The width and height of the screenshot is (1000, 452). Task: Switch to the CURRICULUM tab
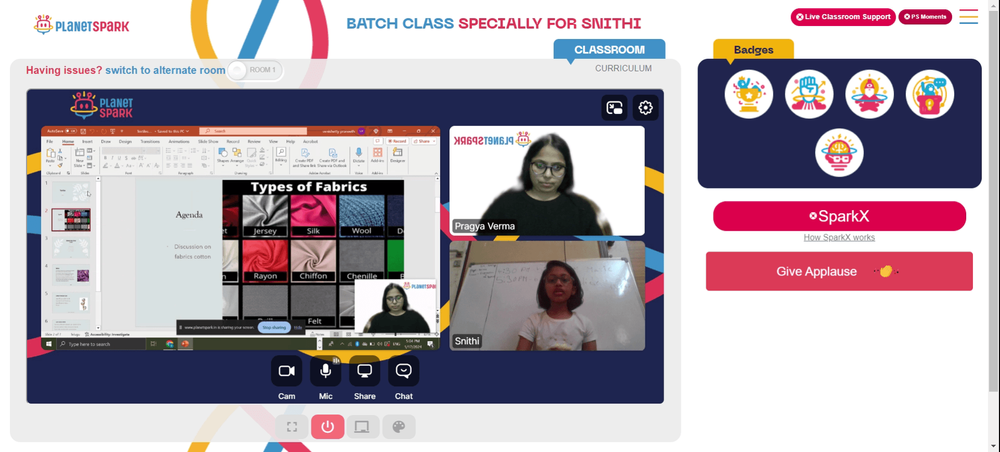623,68
